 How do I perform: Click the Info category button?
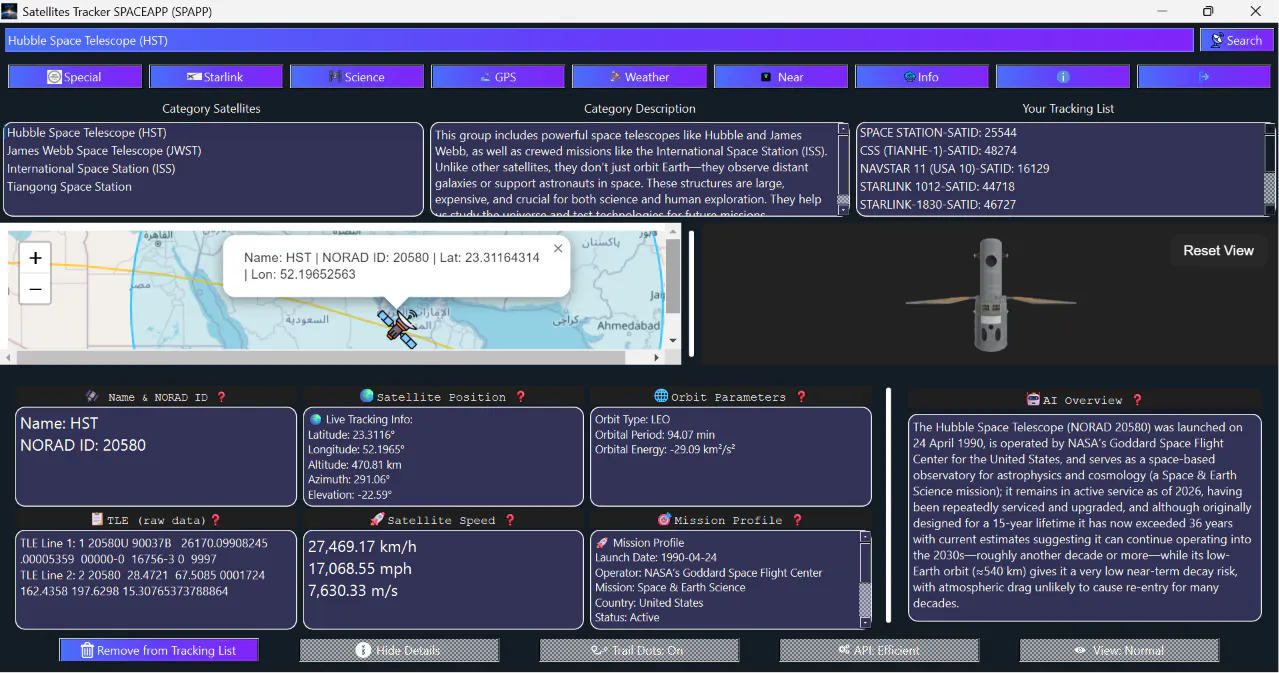(x=922, y=77)
